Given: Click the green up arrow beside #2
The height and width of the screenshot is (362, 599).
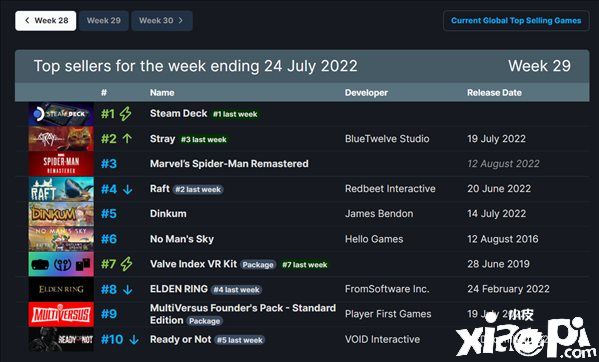Looking at the screenshot, I should pyautogui.click(x=127, y=139).
